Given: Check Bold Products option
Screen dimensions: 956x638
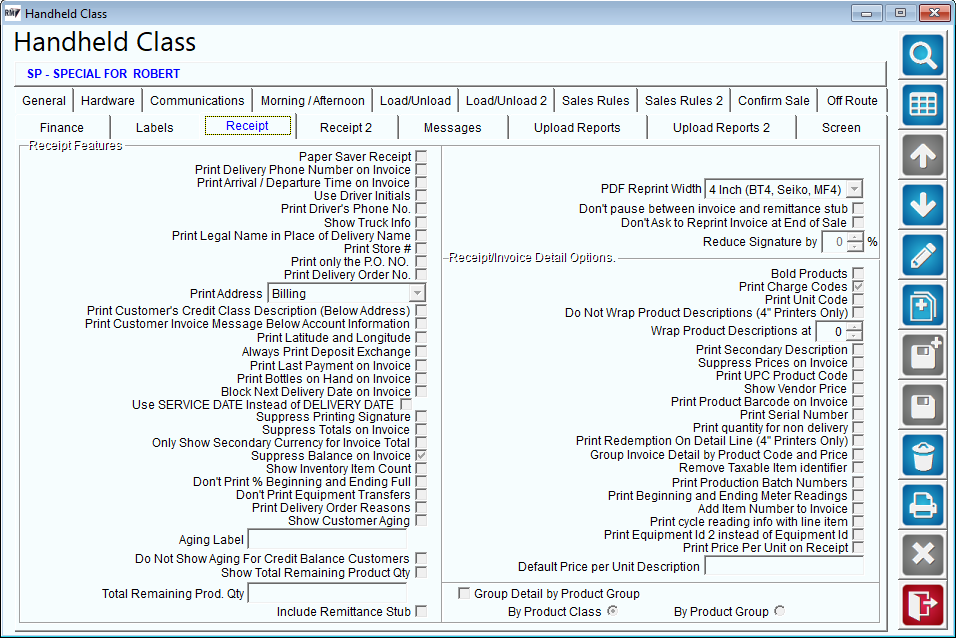Looking at the screenshot, I should [x=858, y=273].
